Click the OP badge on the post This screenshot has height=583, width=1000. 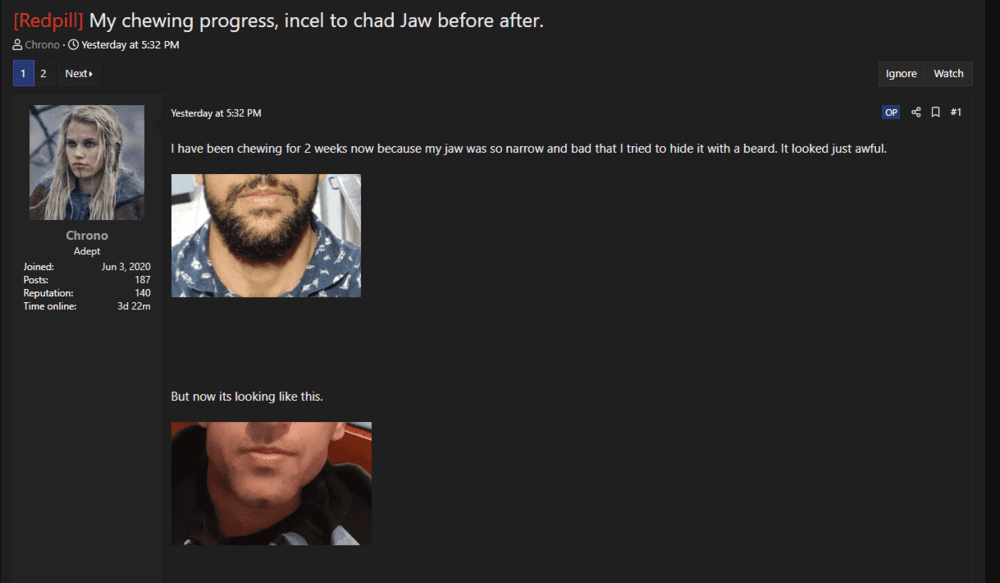pyautogui.click(x=891, y=112)
